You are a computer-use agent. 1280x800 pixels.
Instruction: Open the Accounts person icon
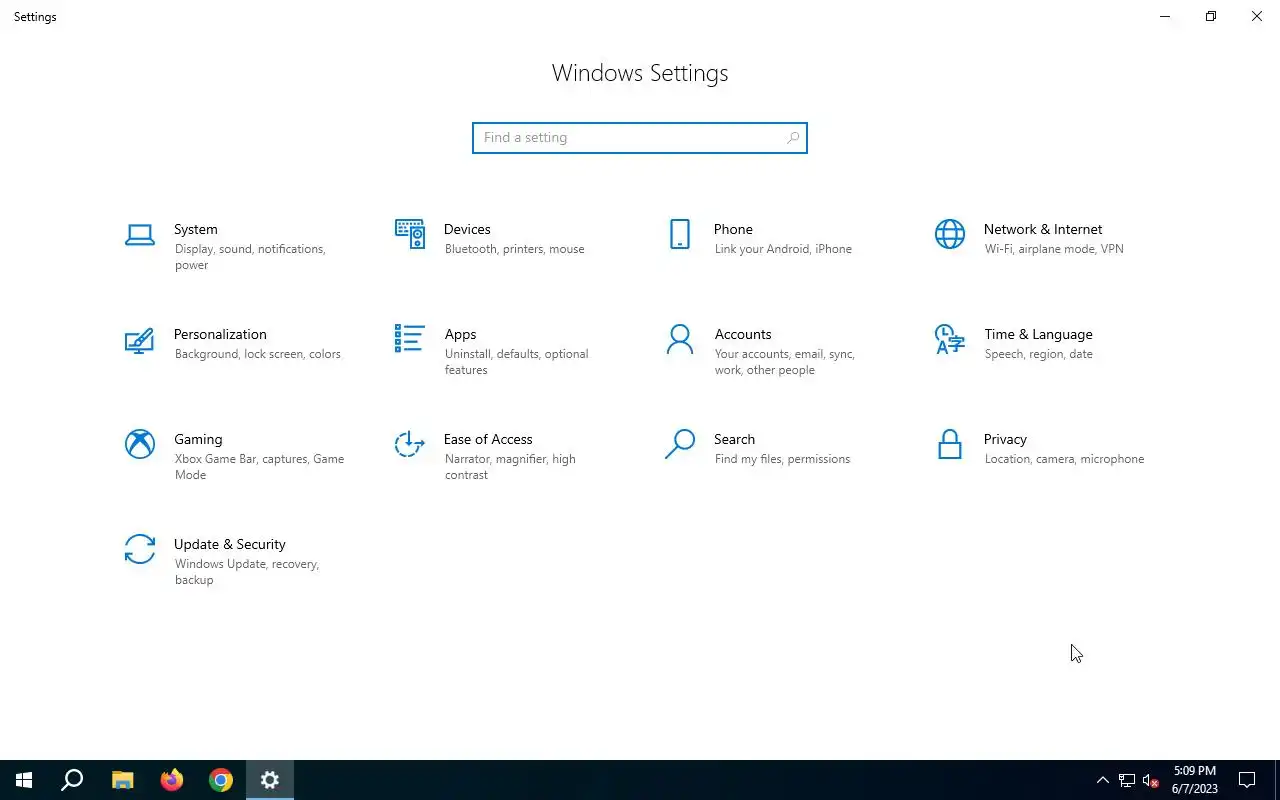click(x=680, y=339)
